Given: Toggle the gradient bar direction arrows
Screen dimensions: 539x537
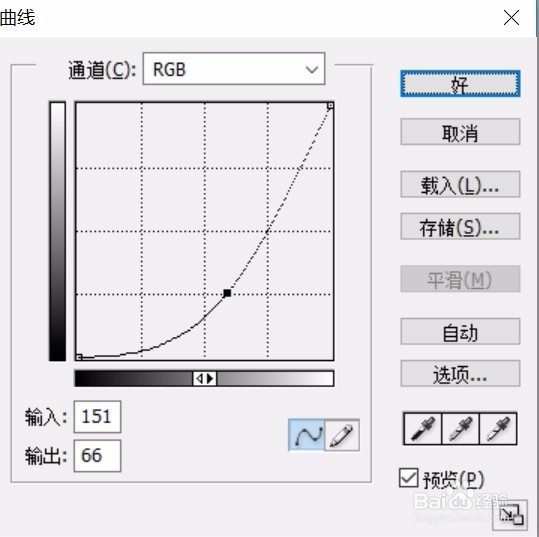Looking at the screenshot, I should (205, 379).
